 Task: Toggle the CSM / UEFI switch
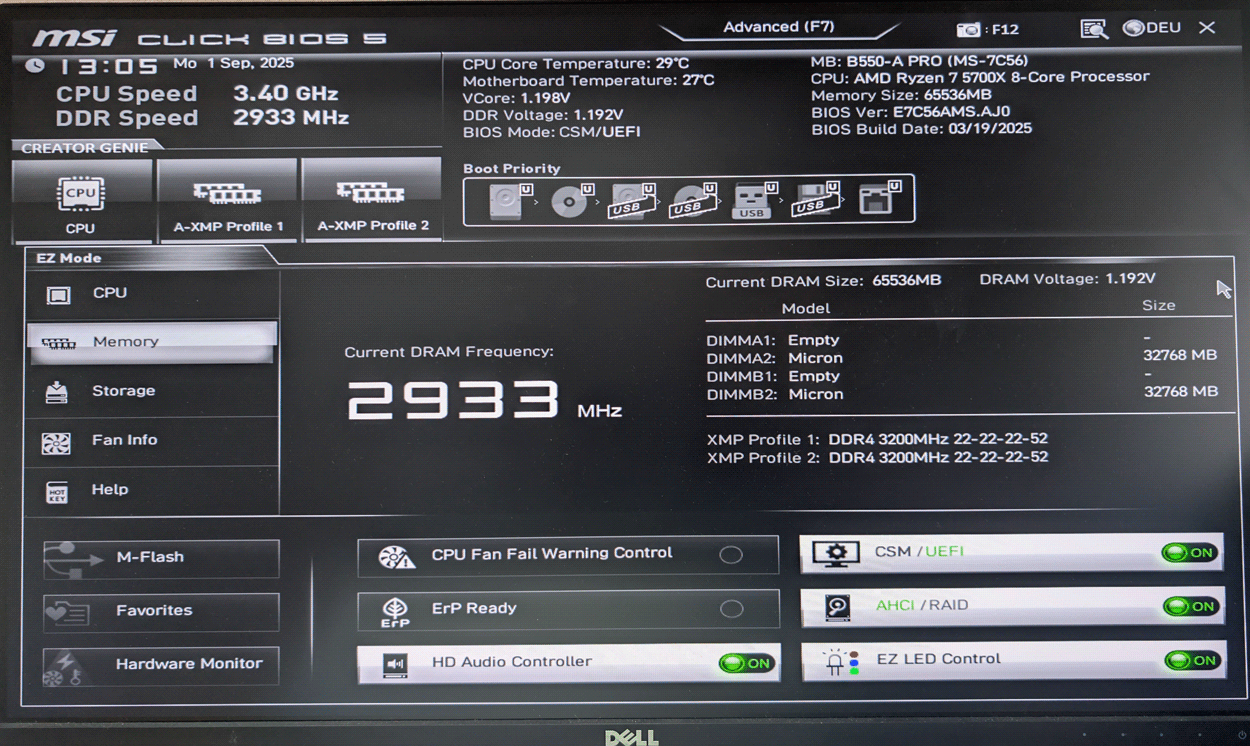click(1189, 553)
